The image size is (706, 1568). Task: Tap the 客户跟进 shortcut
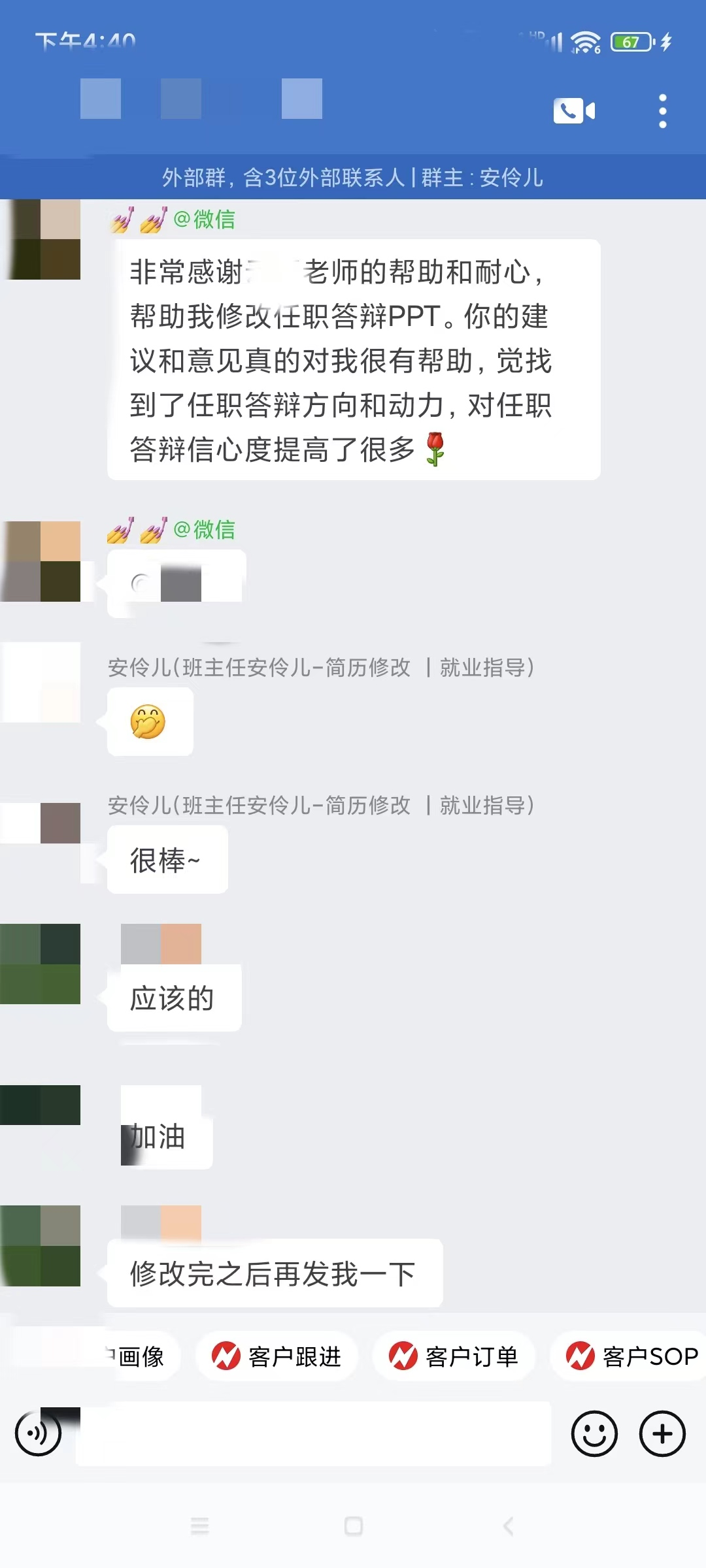pos(277,1356)
